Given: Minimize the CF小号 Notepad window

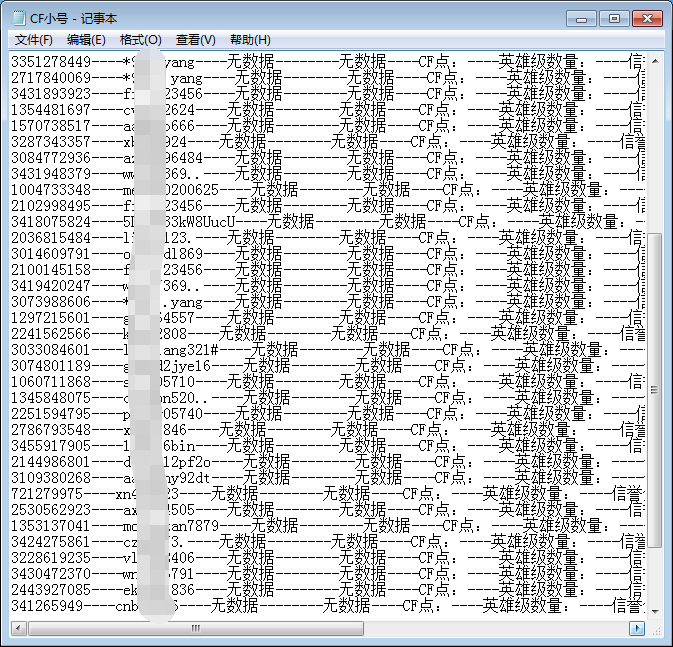Looking at the screenshot, I should click(x=582, y=17).
